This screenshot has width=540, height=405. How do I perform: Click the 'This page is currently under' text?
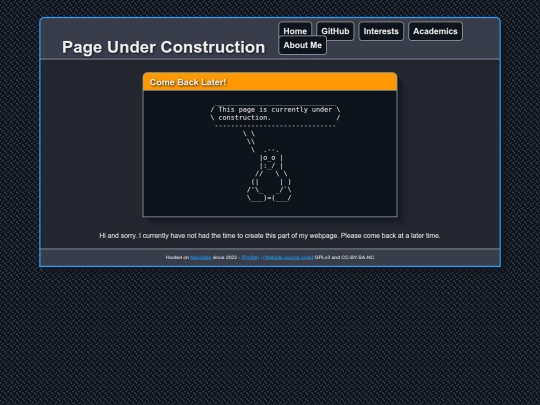pos(275,110)
